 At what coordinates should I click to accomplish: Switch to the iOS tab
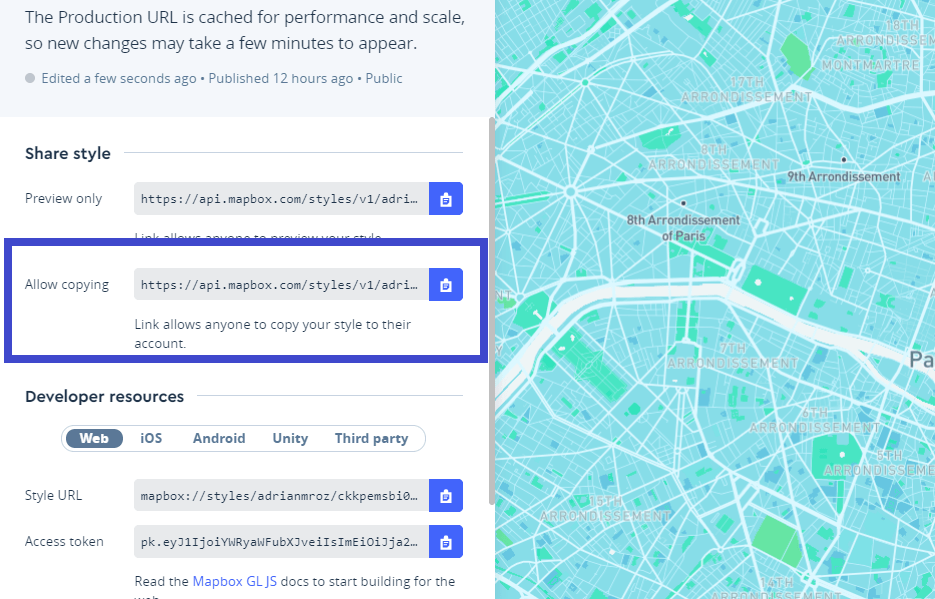point(151,438)
